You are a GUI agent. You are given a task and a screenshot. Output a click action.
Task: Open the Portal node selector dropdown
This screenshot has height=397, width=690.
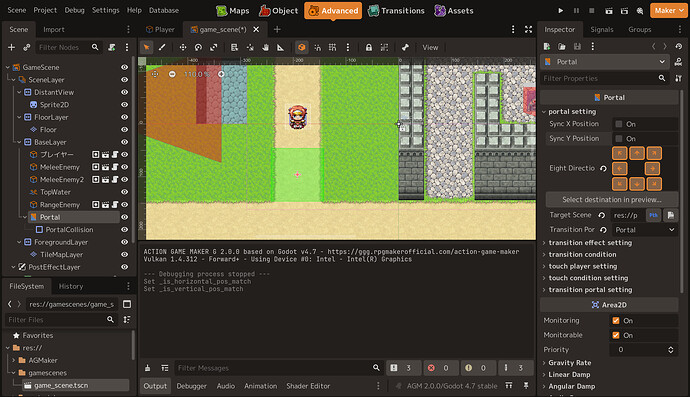click(605, 62)
